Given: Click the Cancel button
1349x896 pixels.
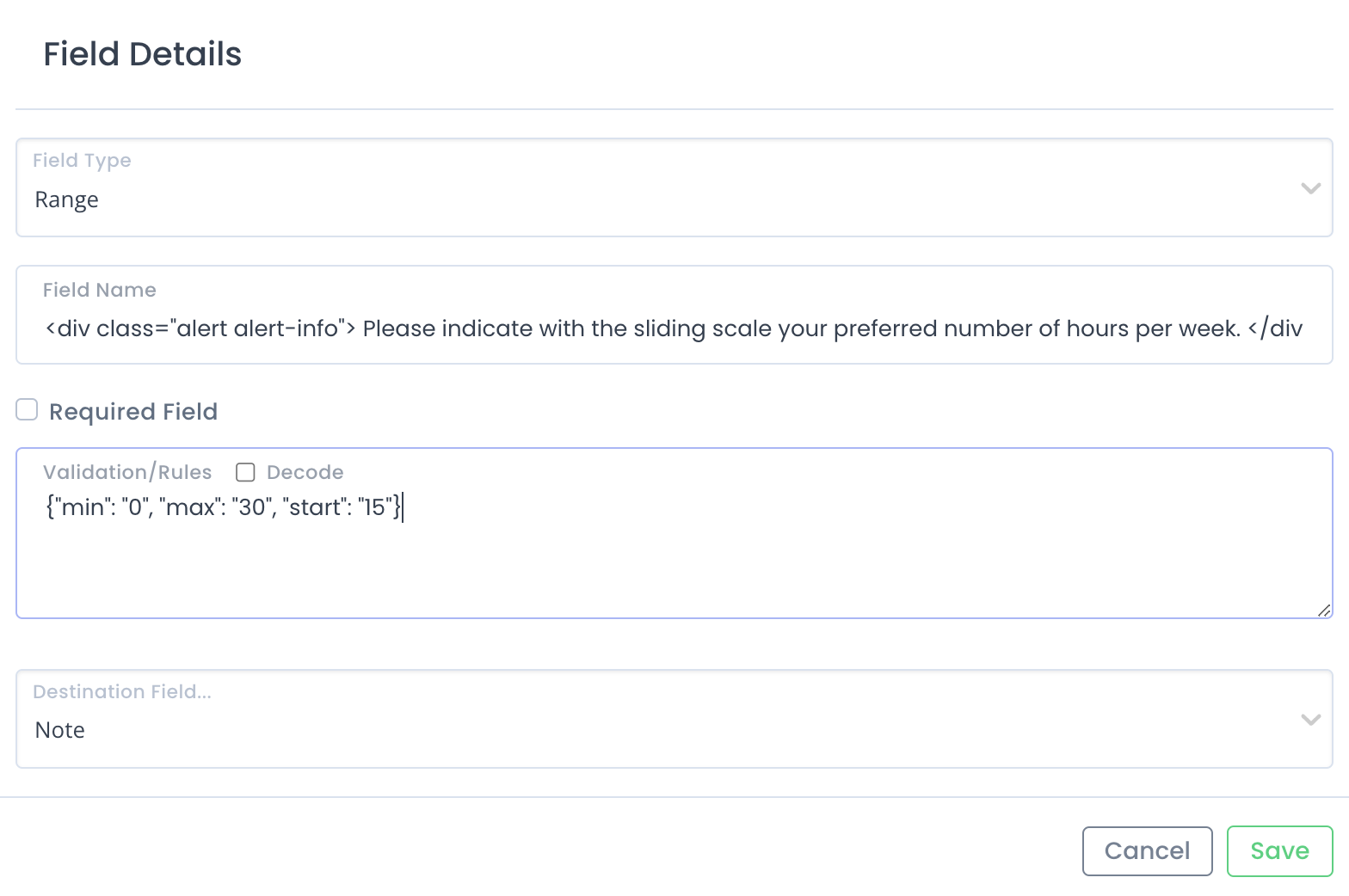Looking at the screenshot, I should click(x=1147, y=851).
